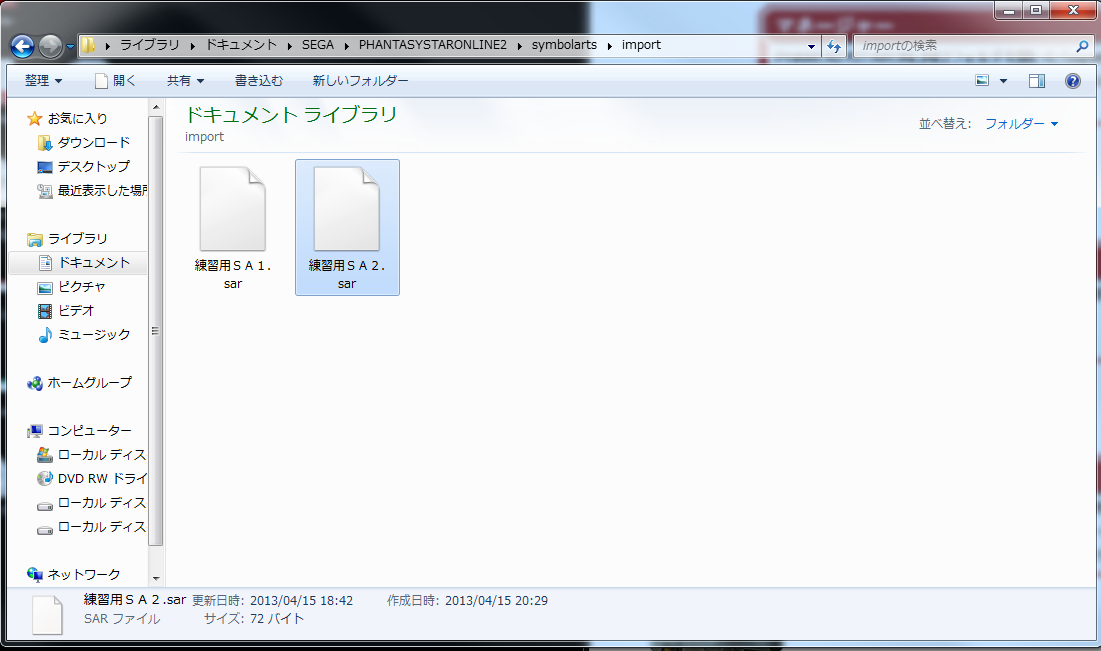Click the film icon beside ビデオ
This screenshot has height=651, width=1101.
tap(45, 311)
